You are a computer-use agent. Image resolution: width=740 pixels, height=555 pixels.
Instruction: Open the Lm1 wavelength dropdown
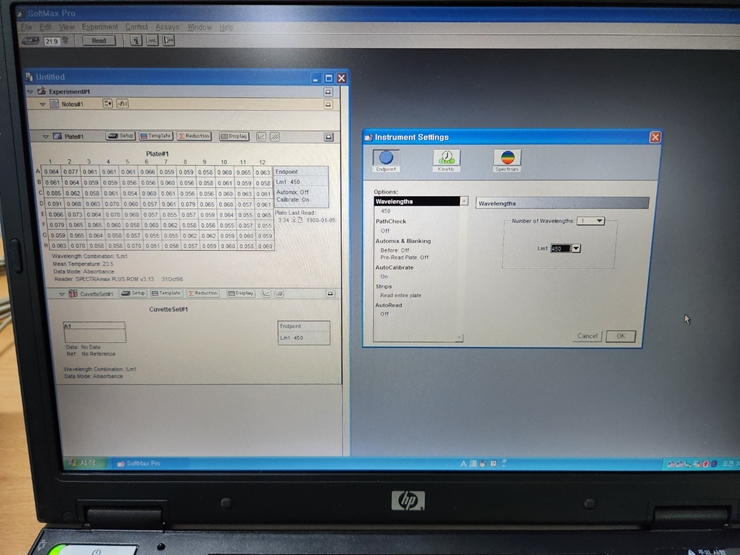point(575,248)
